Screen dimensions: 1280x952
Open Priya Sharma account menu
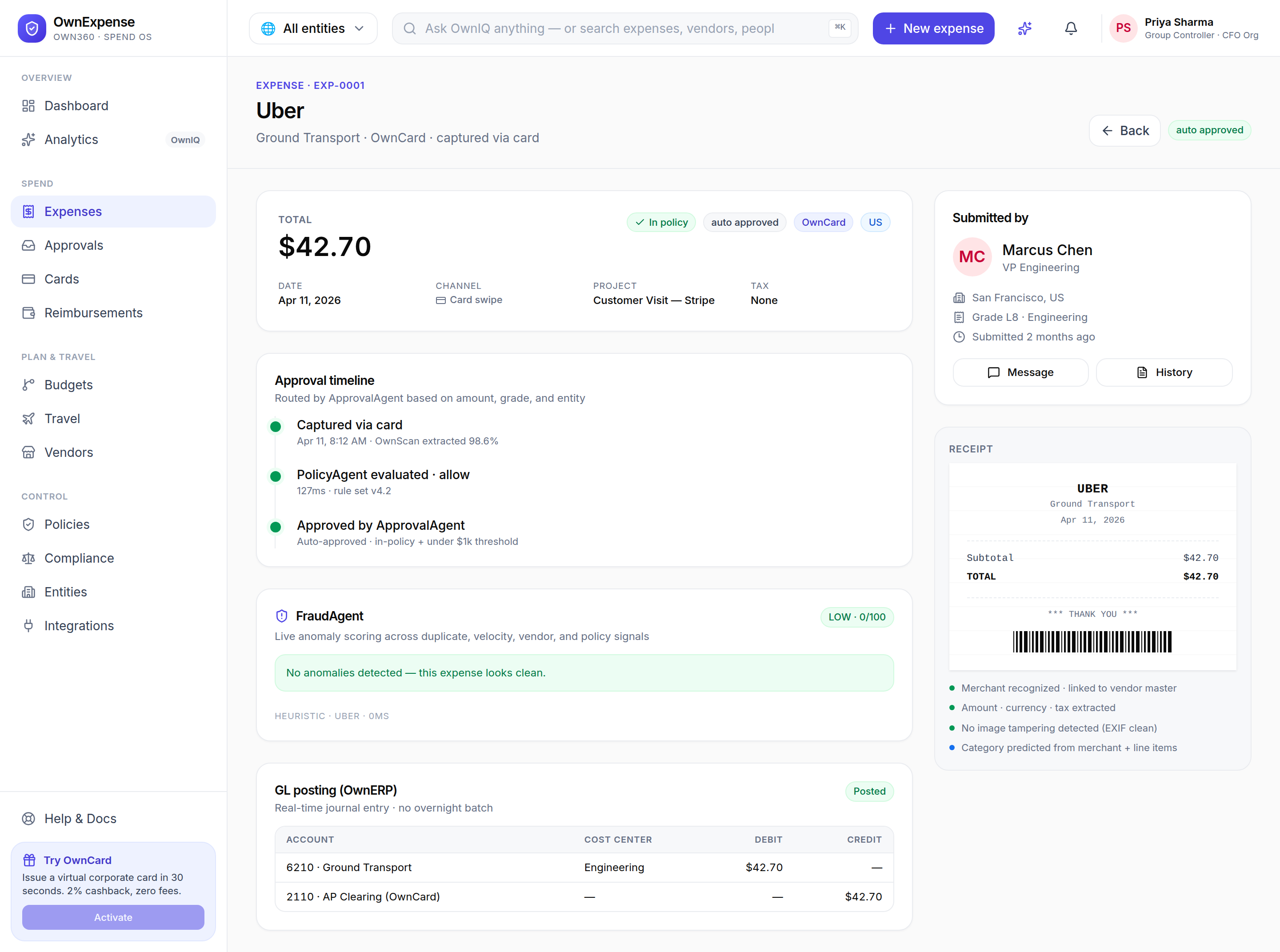pos(1184,28)
